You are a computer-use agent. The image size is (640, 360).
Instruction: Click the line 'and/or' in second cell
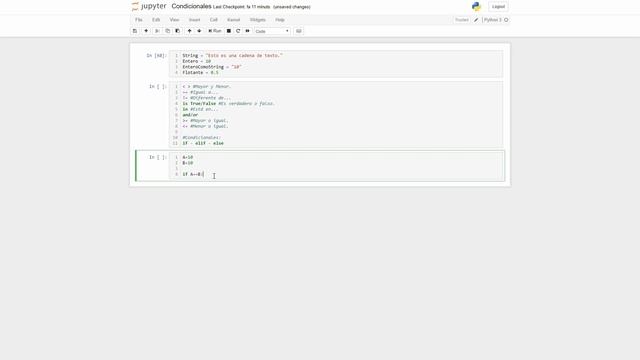coord(190,115)
